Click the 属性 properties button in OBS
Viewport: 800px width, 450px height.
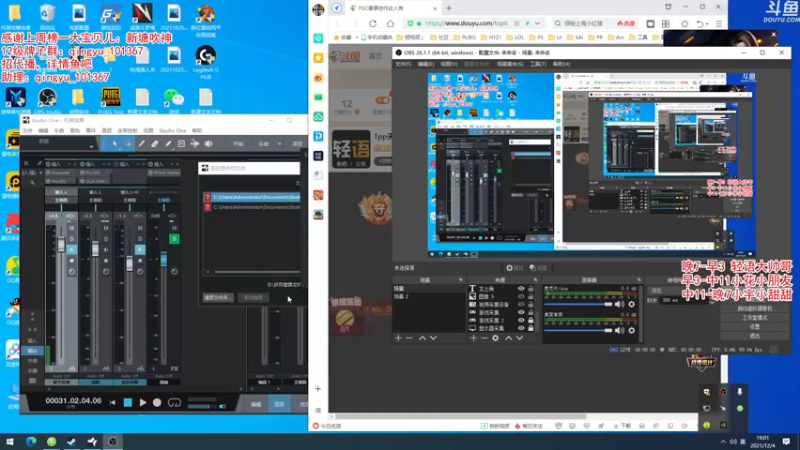[x=515, y=268]
